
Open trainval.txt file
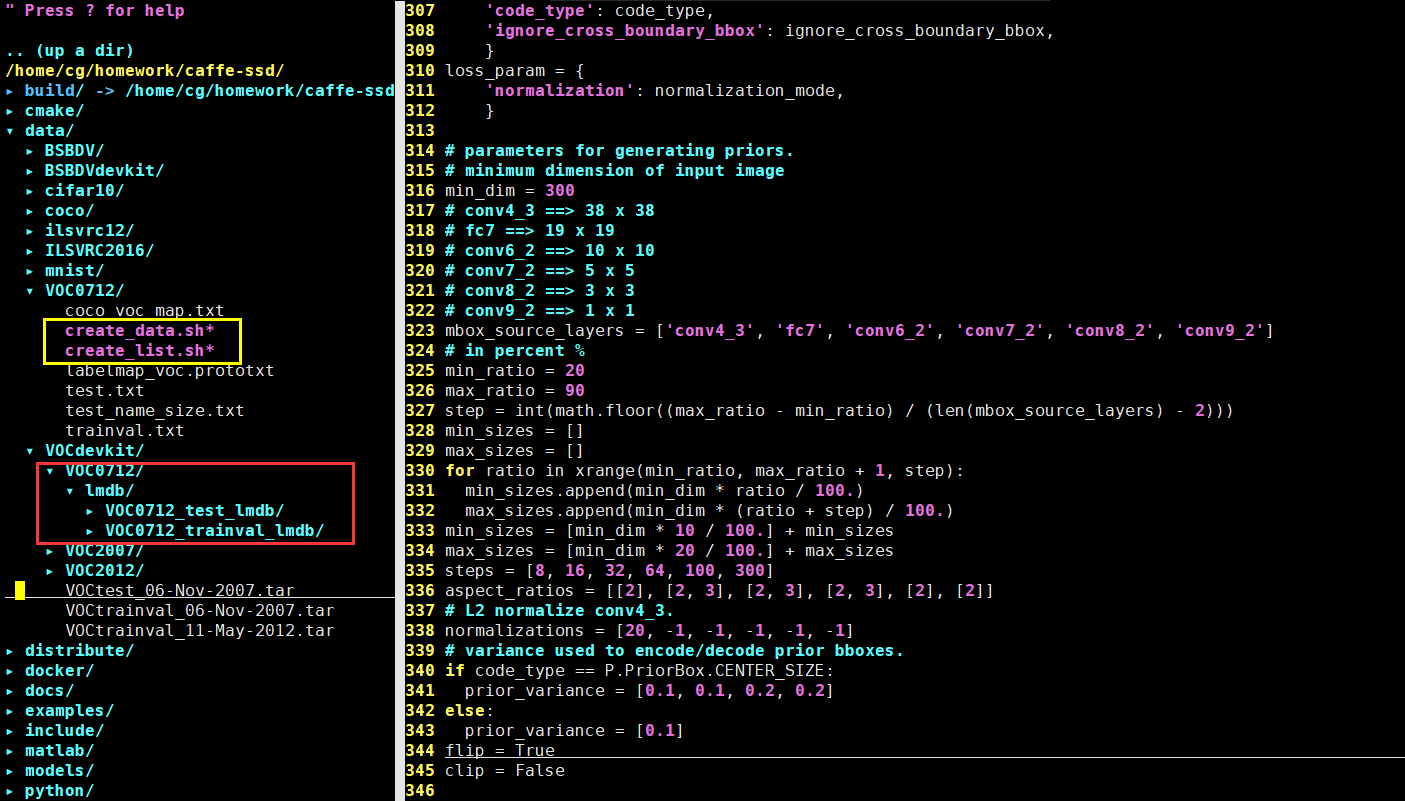[x=125, y=431]
